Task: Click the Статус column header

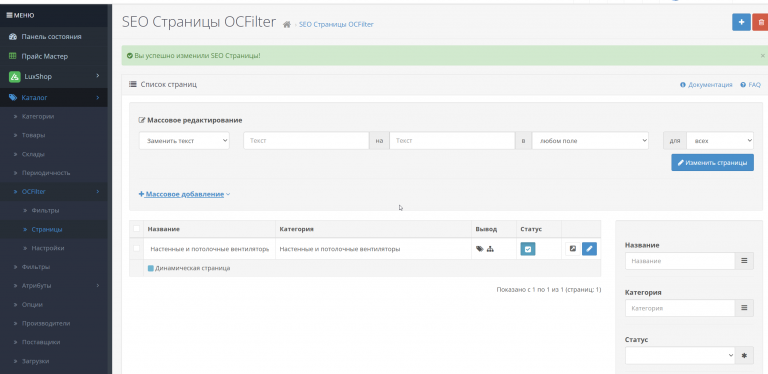Action: pos(531,229)
